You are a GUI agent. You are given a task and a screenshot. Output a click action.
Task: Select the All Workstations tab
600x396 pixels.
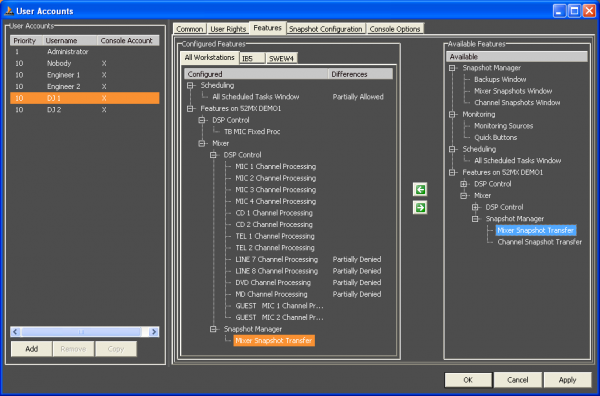[209, 57]
